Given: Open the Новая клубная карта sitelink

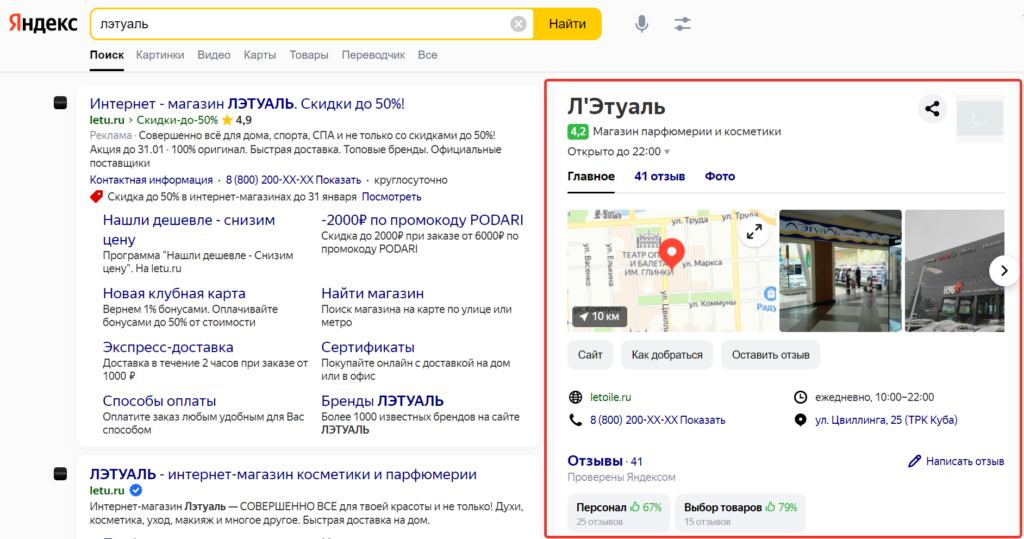Looking at the screenshot, I should (174, 293).
